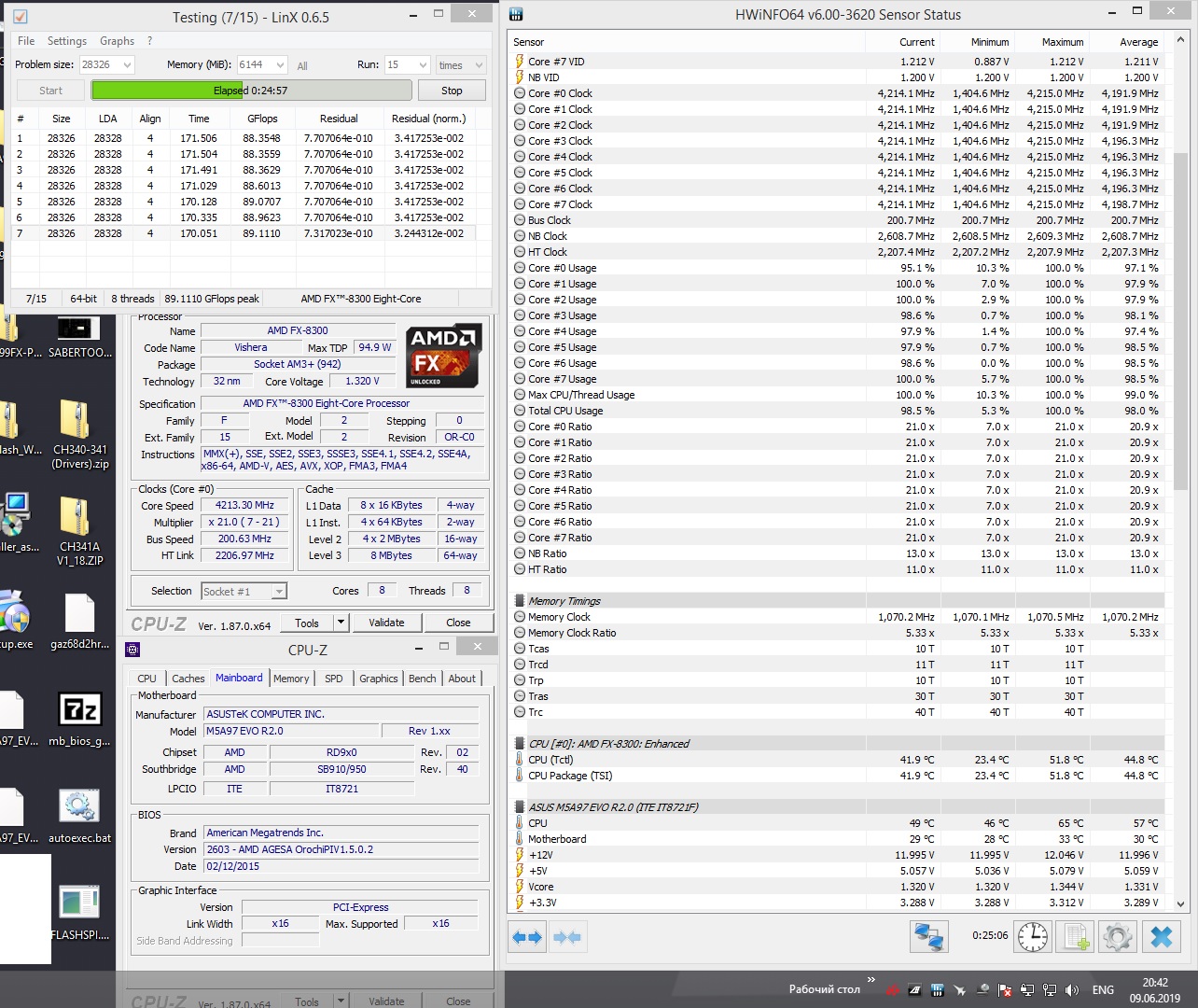1198x1008 pixels.
Task: Select mb_bios_g 7z archive icon
Action: point(79,719)
